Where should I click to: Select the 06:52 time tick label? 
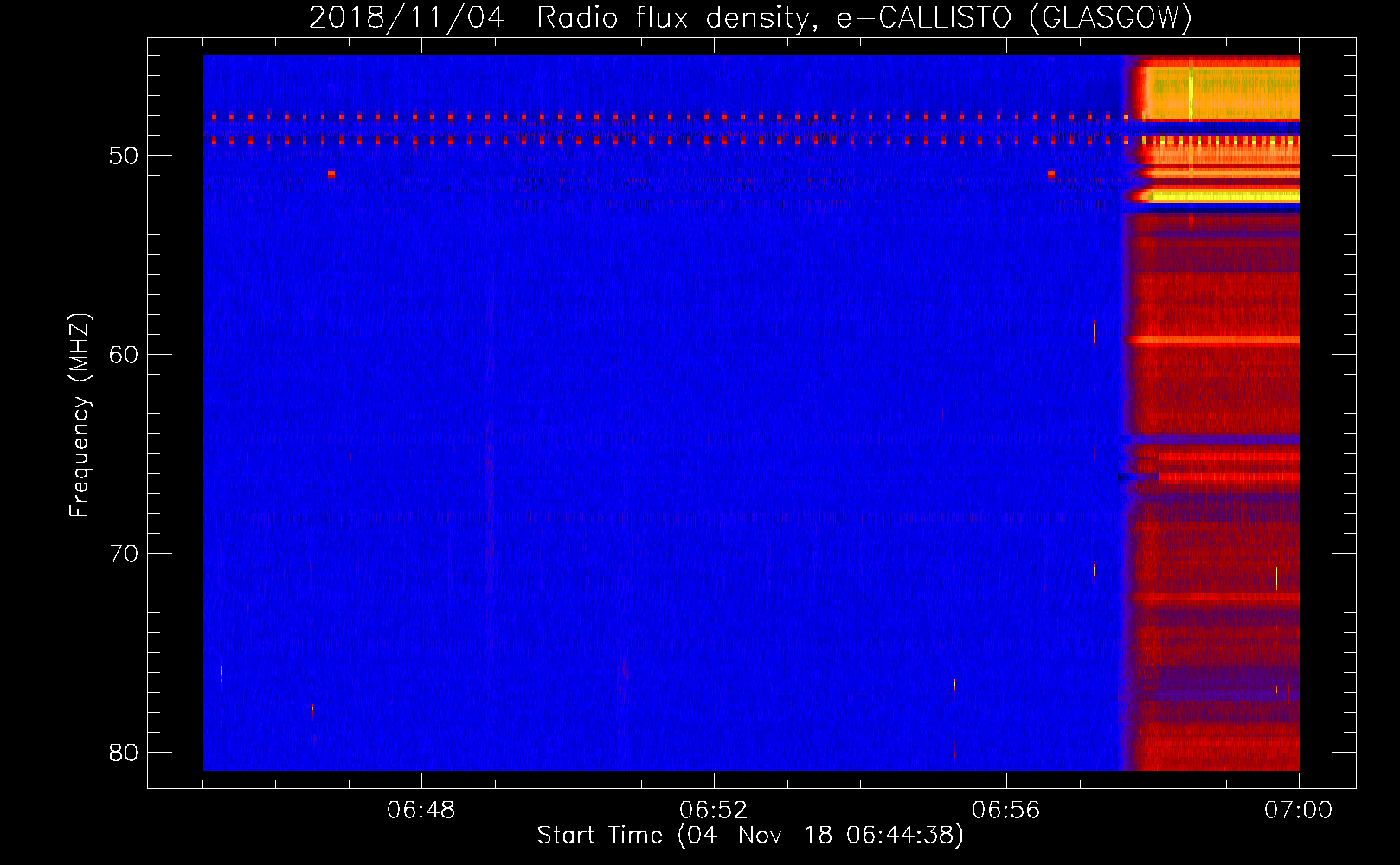(714, 811)
